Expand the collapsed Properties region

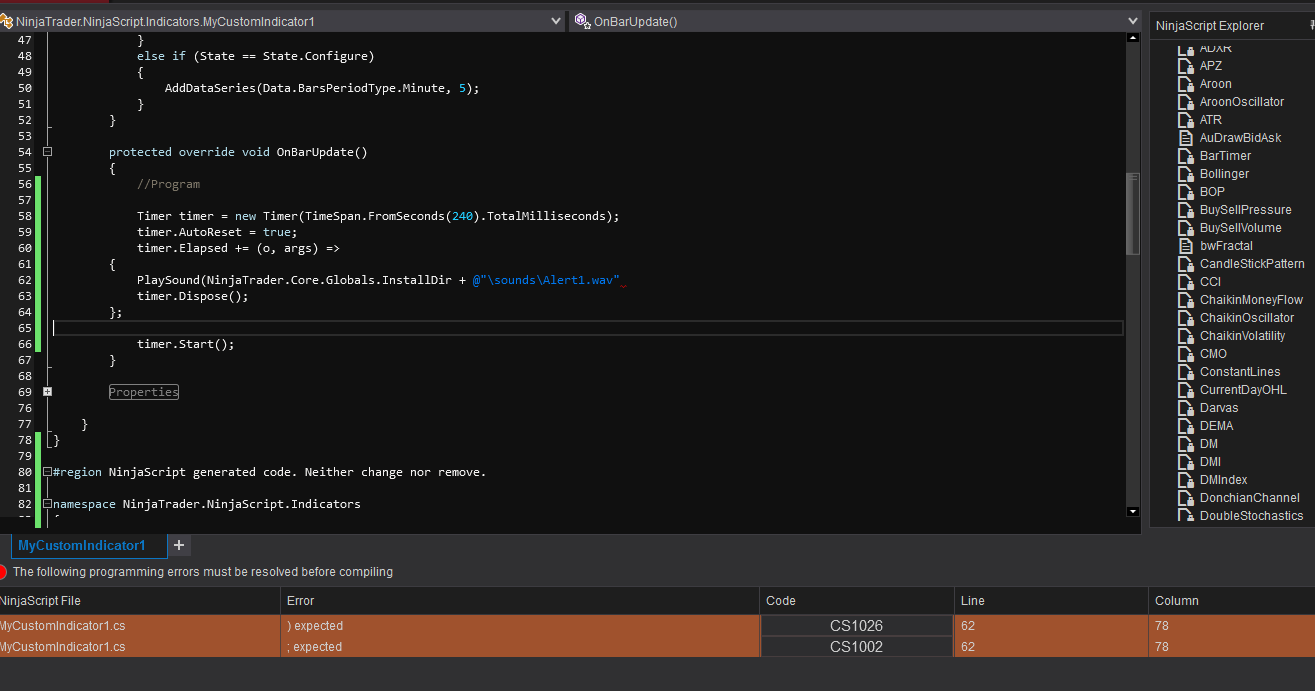click(x=47, y=392)
